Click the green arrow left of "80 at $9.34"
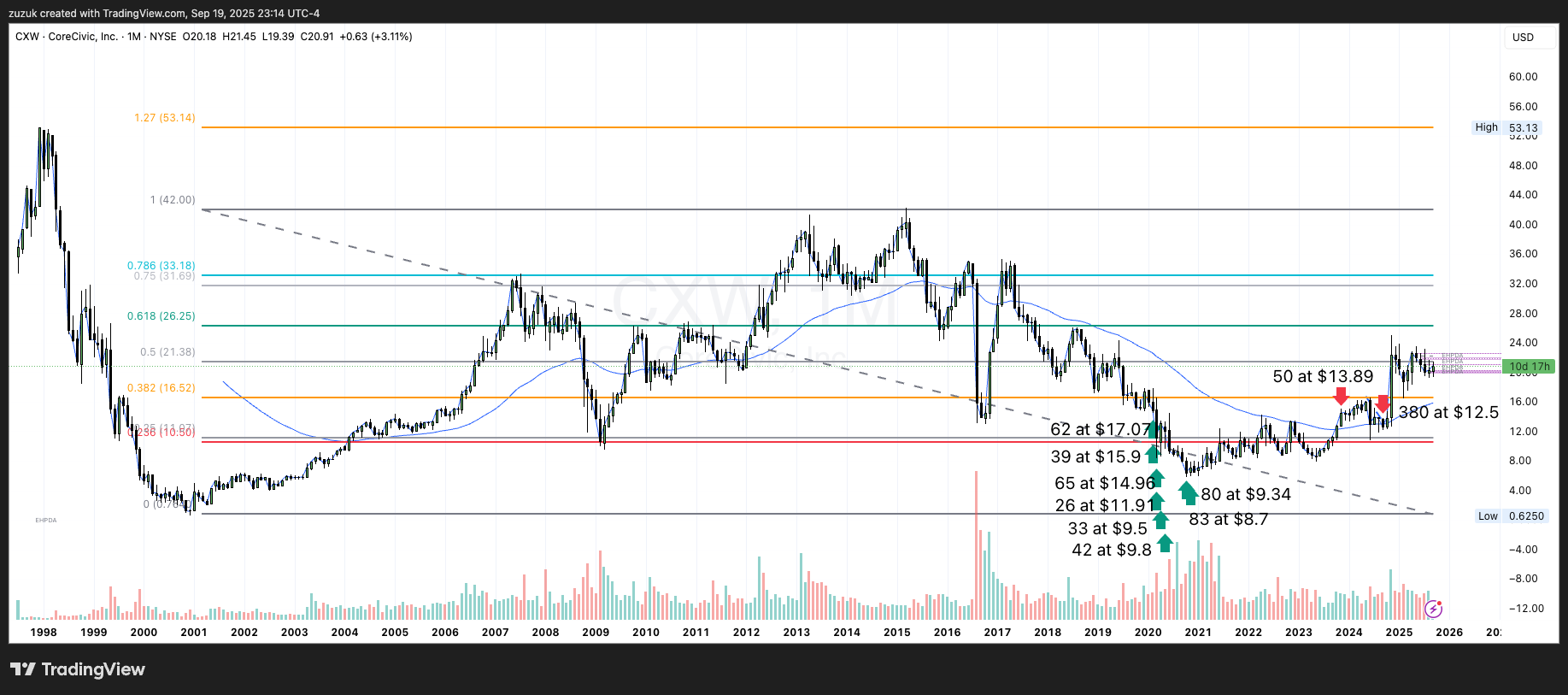The width and height of the screenshot is (1568, 695). click(x=1188, y=492)
